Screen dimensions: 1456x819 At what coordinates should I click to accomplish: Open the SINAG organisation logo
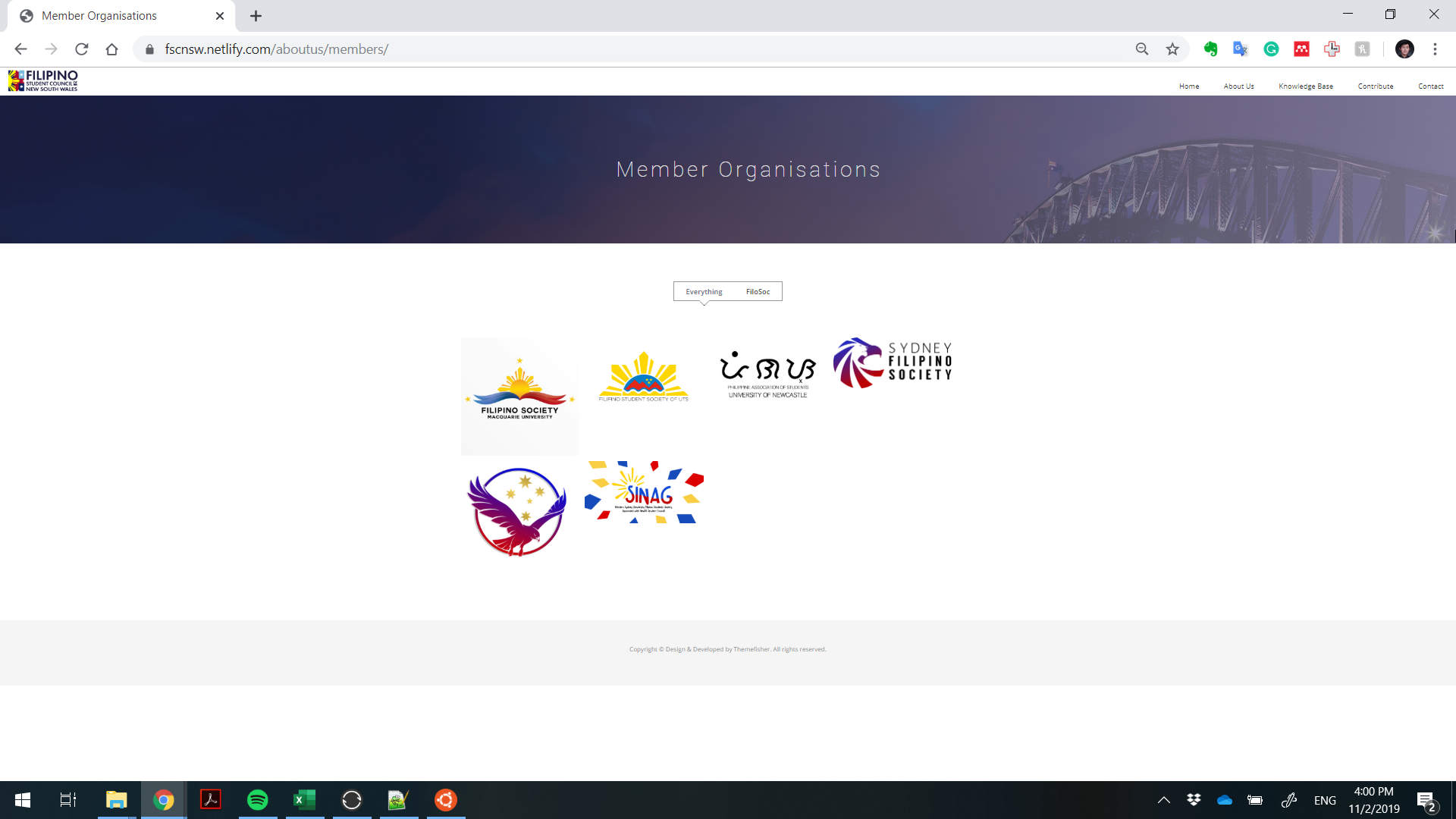[x=644, y=492]
